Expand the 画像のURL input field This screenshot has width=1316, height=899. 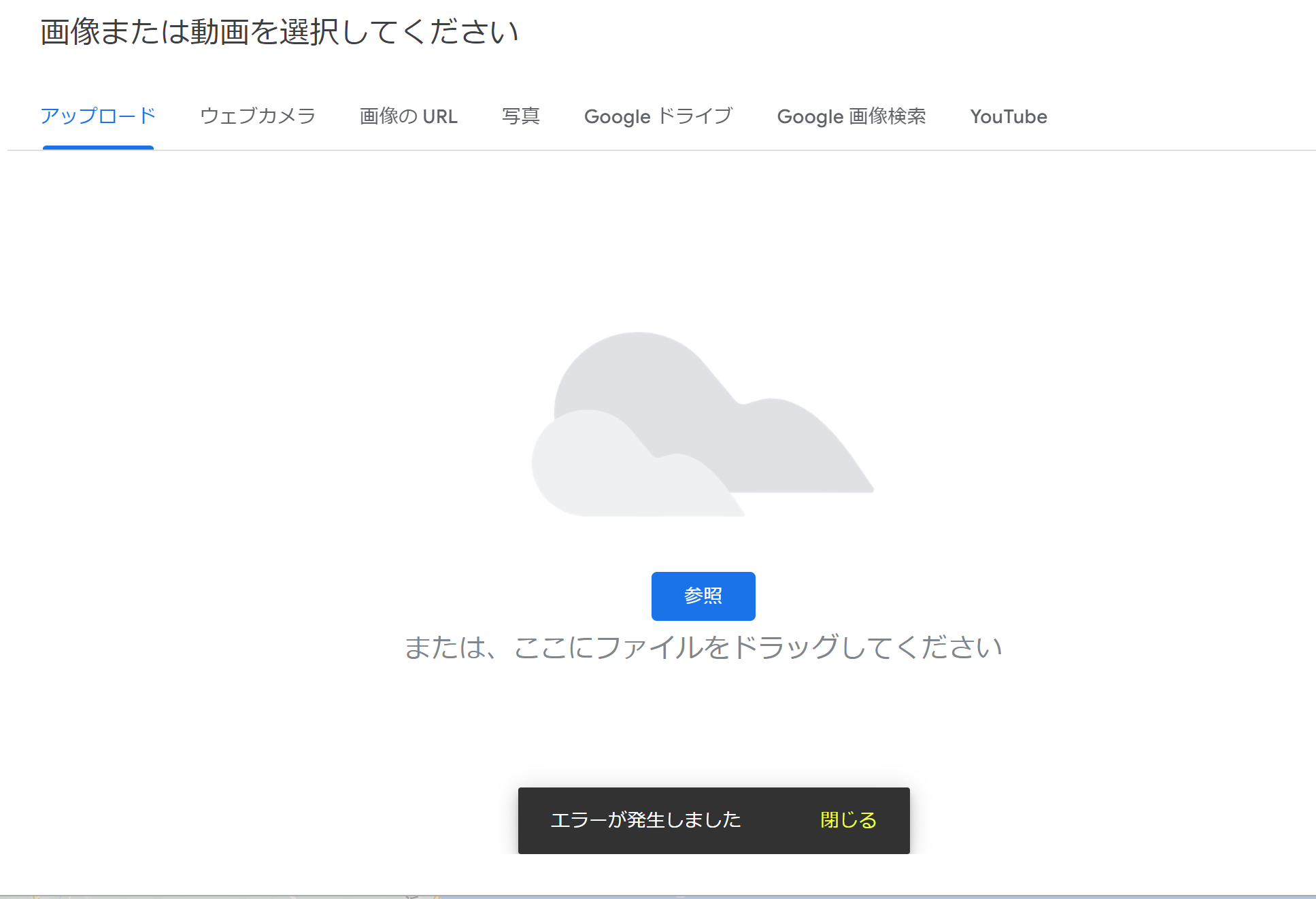point(409,116)
